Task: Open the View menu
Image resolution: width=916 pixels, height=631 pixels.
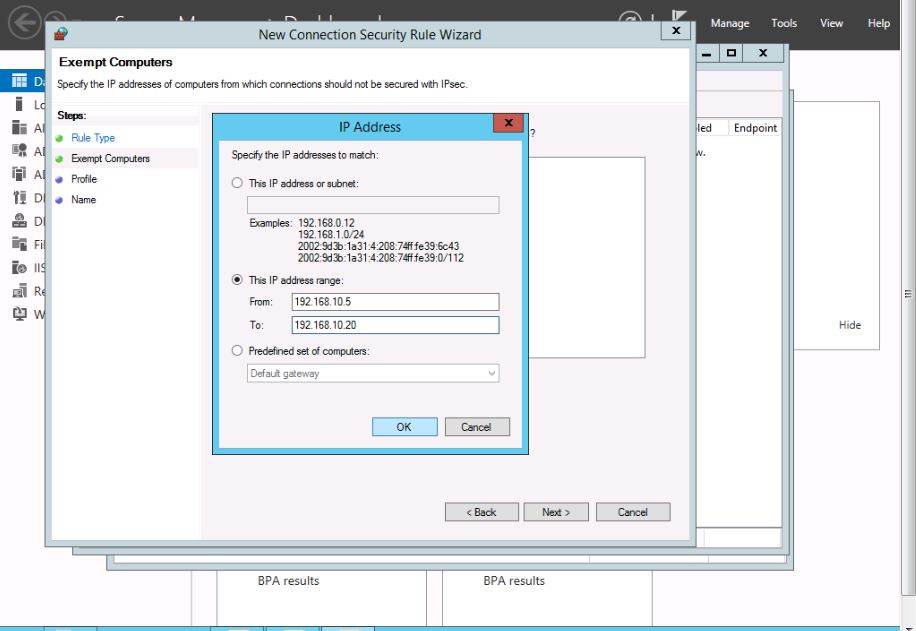Action: tap(831, 24)
